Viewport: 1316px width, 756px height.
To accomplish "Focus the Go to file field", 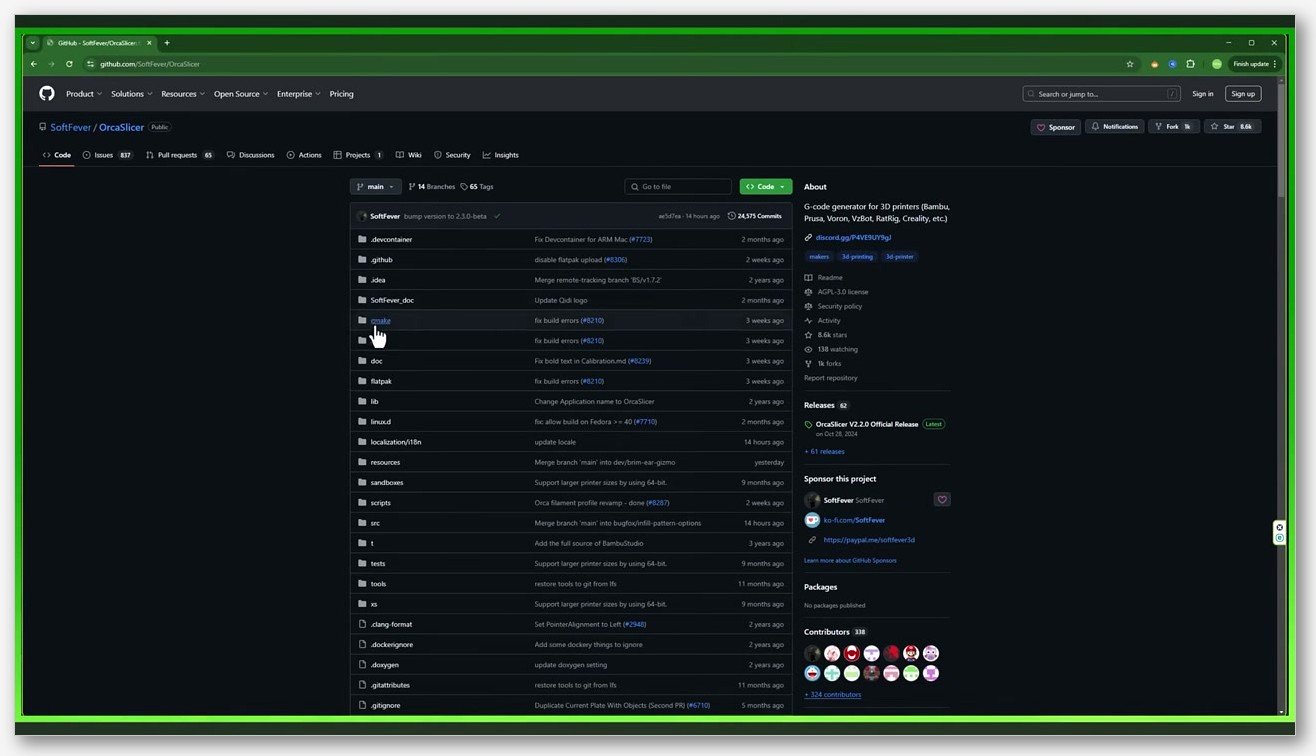I will pyautogui.click(x=678, y=187).
